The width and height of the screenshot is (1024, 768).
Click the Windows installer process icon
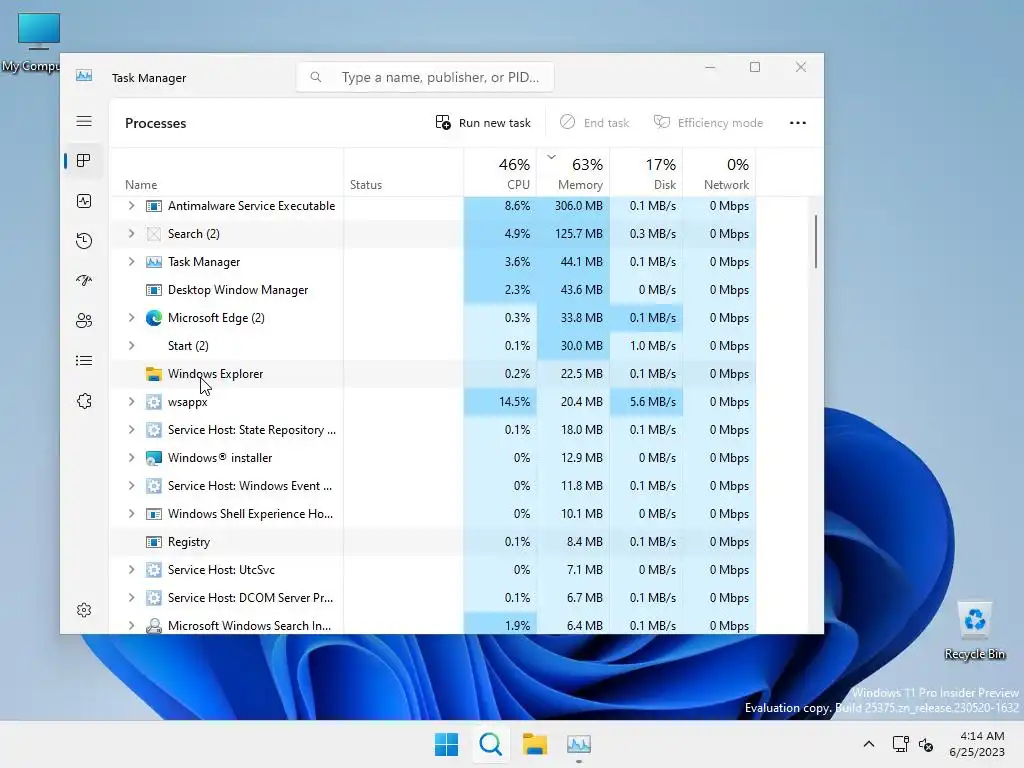(x=153, y=458)
